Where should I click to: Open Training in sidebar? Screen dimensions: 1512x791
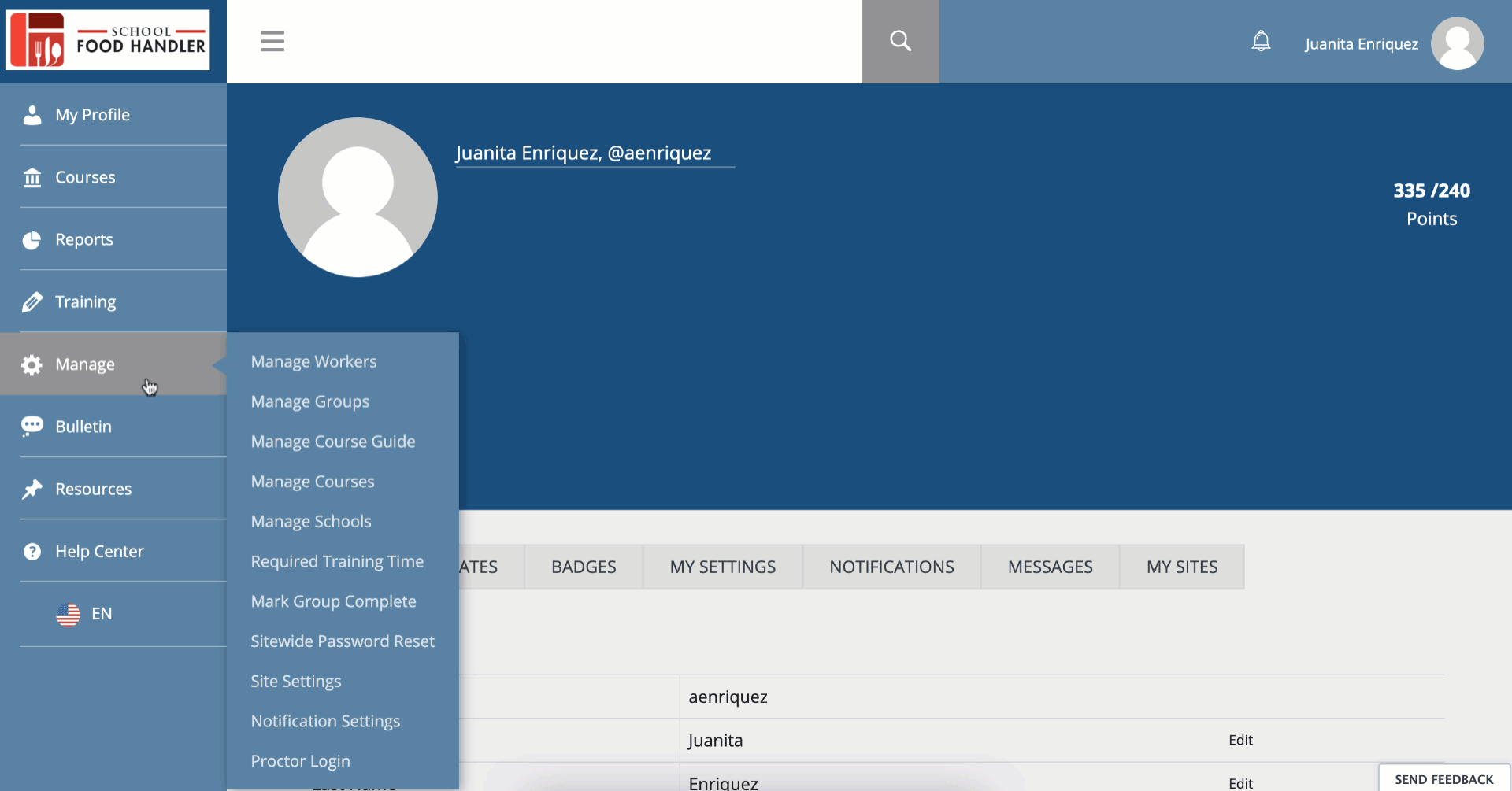coord(113,301)
